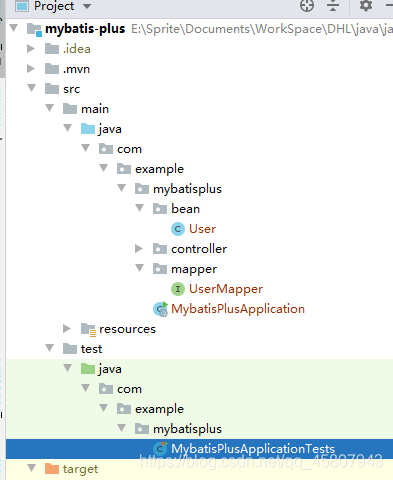Viewport: 393px width, 480px height.
Task: Click the main folder icon
Action: pos(70,109)
